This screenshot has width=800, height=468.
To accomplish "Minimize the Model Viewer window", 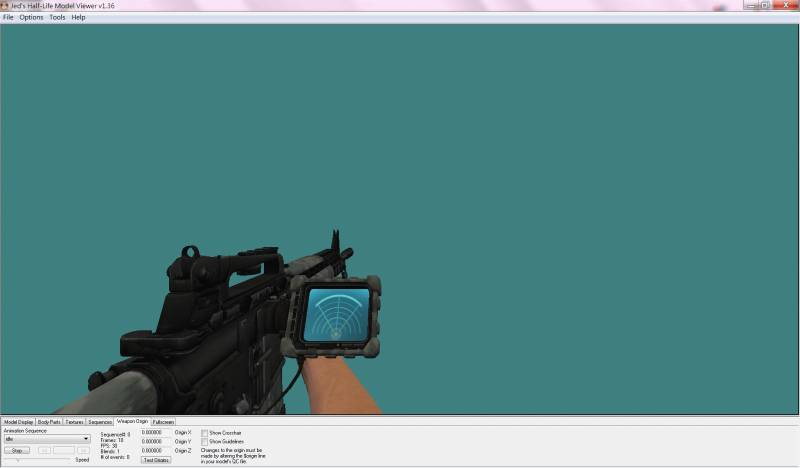I will pos(750,5).
